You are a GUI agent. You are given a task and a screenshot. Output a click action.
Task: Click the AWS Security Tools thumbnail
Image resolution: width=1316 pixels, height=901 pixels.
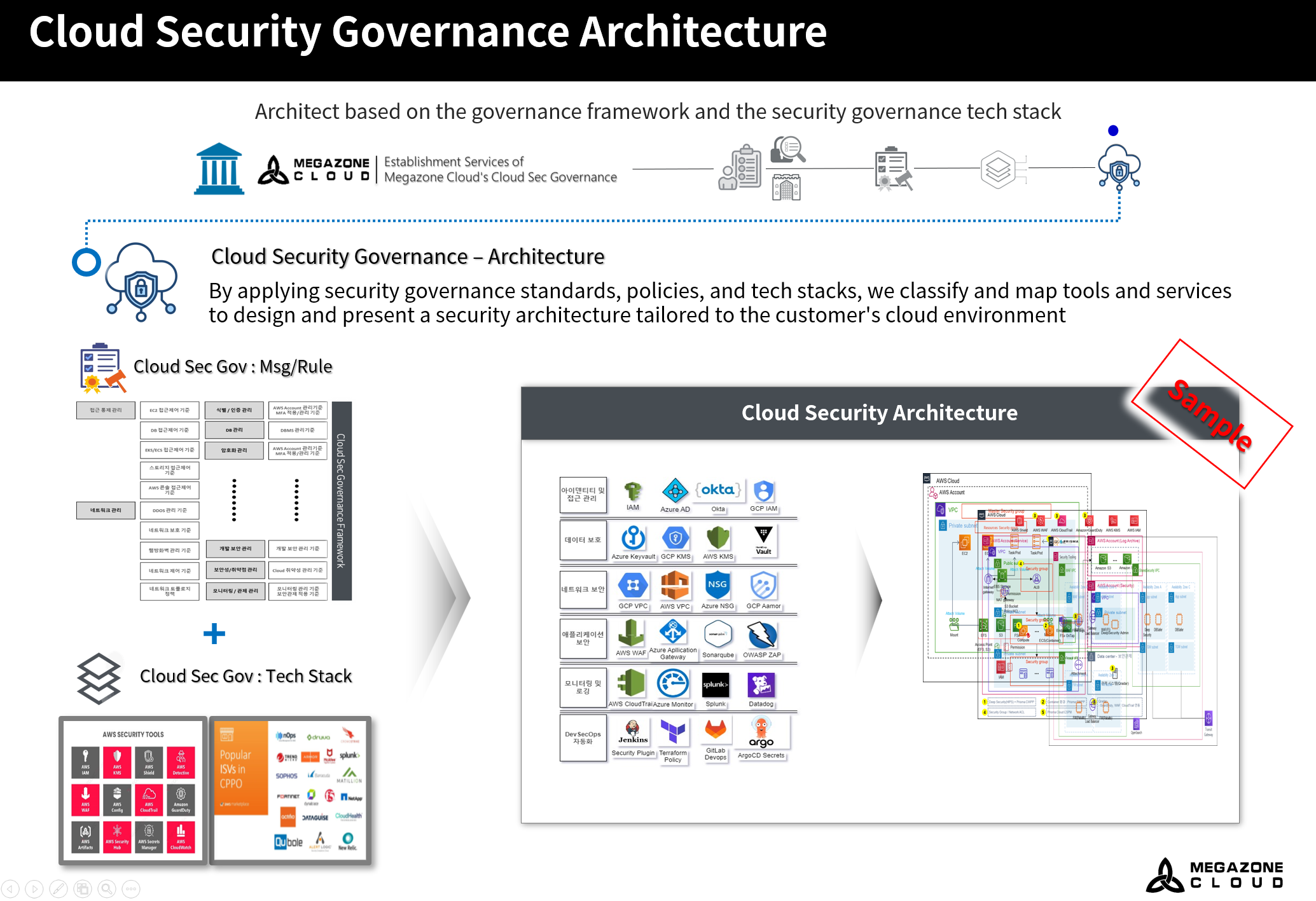click(x=133, y=790)
